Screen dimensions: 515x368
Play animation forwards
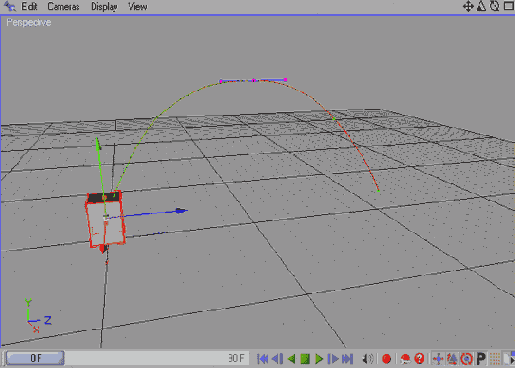tap(319, 359)
